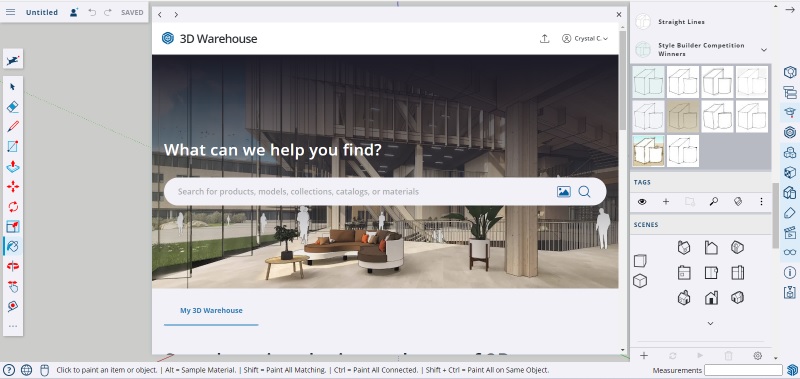
Task: Click the Untitled file name
Action: click(x=42, y=12)
